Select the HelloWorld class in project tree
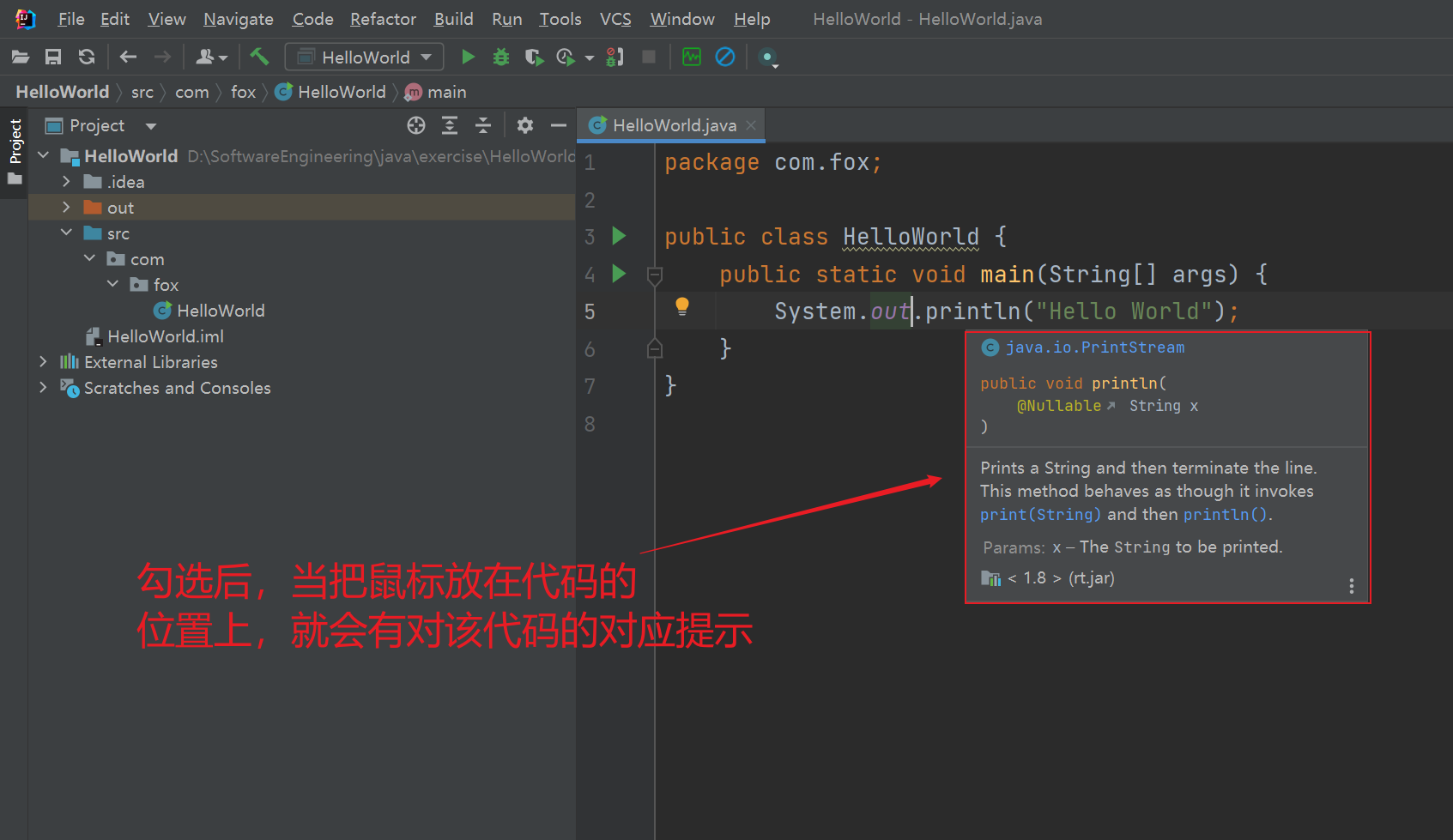 209,311
